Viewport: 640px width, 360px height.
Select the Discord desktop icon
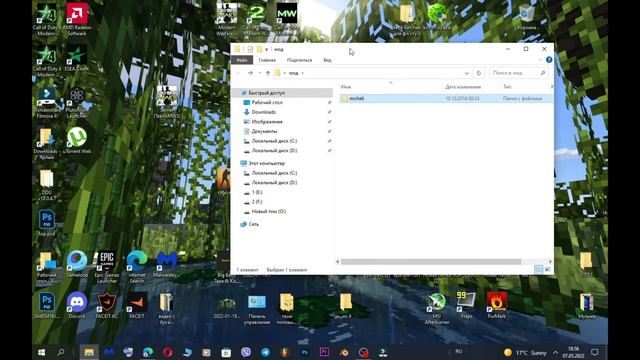(77, 305)
